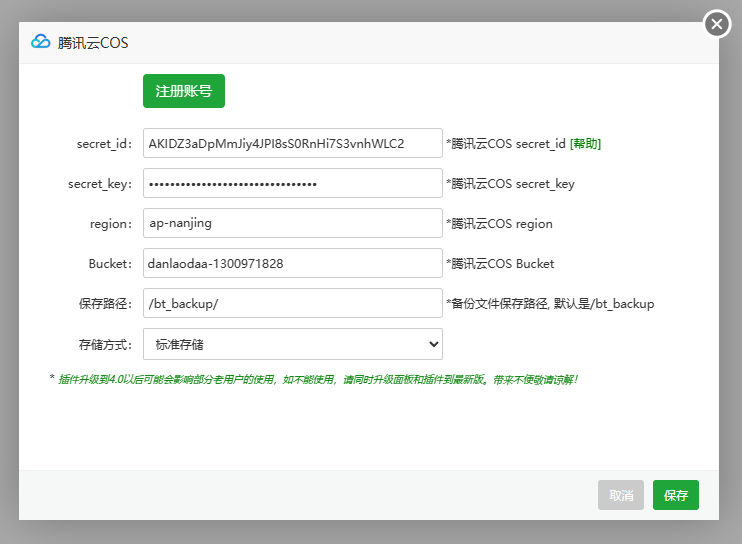This screenshot has width=742, height=544.
Task: Click the green 保存 save button
Action: pyautogui.click(x=676, y=495)
